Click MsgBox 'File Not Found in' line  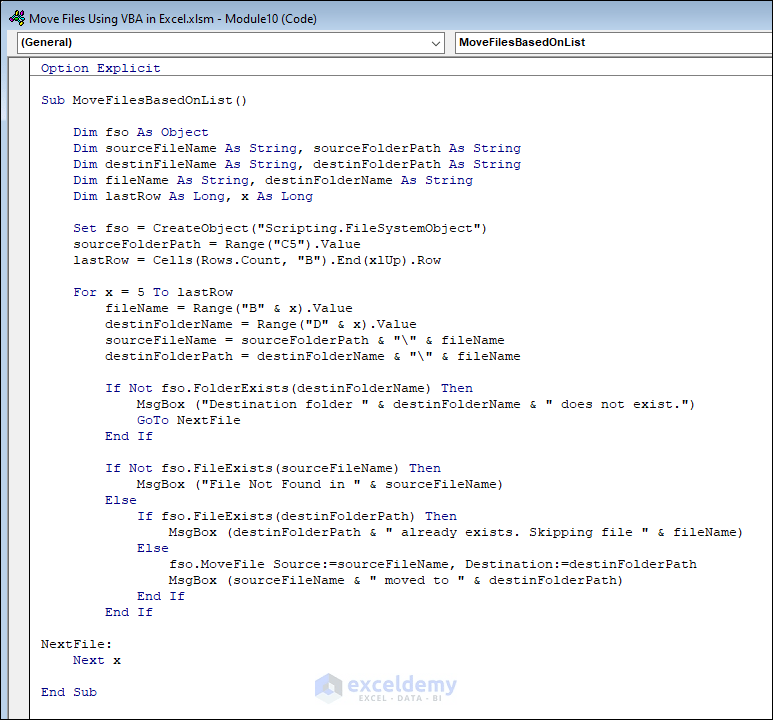(320, 484)
